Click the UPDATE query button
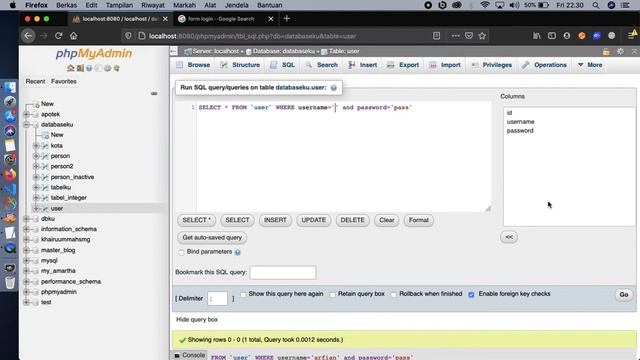This screenshot has width=640, height=360. coord(313,220)
